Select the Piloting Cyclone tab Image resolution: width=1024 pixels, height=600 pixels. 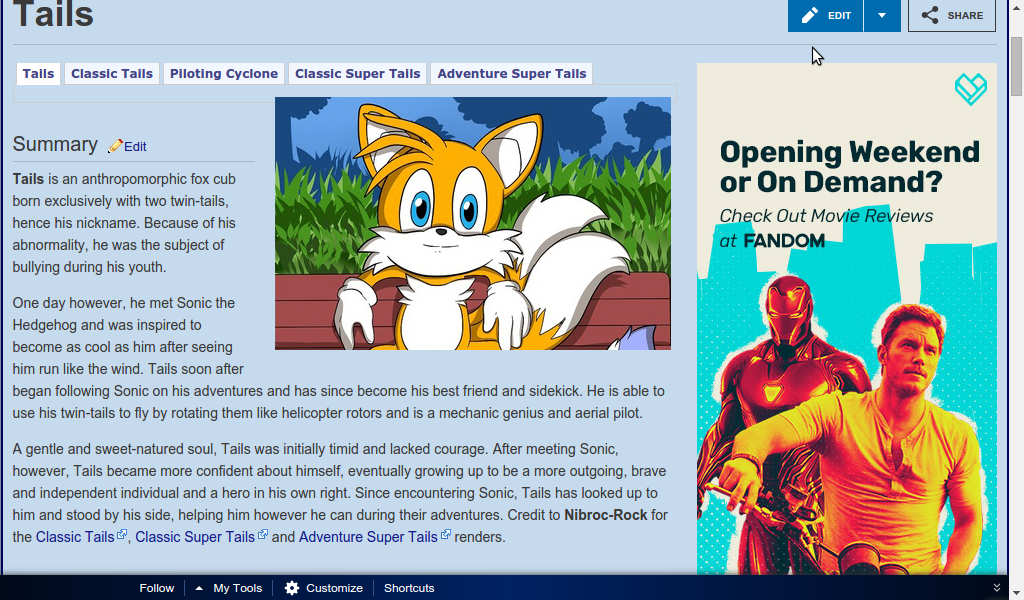tap(224, 73)
